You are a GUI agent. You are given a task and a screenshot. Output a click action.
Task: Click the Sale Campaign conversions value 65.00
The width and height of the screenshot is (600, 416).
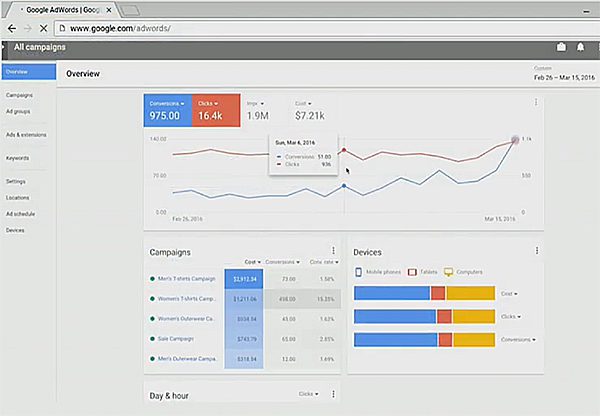(x=289, y=339)
